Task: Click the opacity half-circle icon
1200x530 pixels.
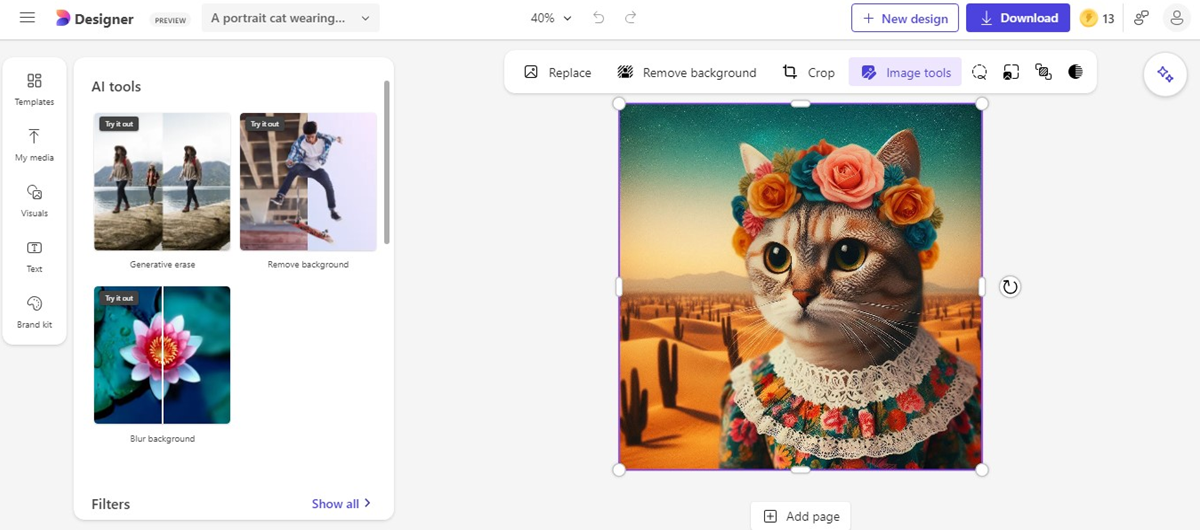Action: point(1075,72)
